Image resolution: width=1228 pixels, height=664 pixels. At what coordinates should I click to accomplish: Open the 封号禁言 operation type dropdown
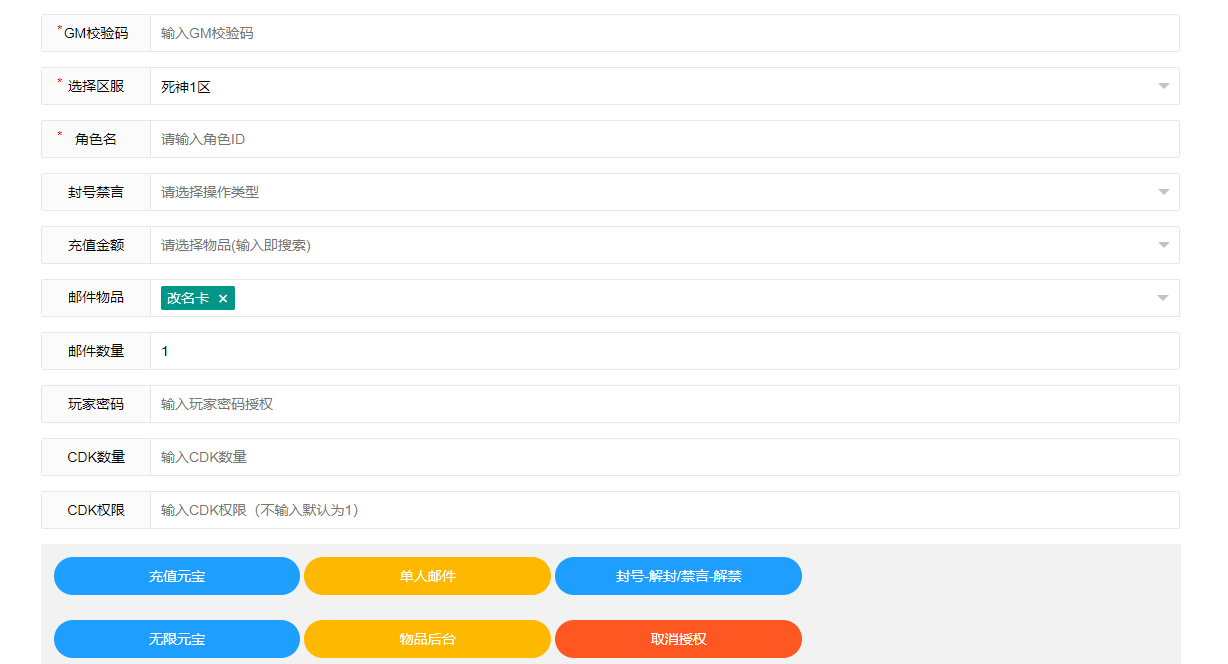[660, 192]
